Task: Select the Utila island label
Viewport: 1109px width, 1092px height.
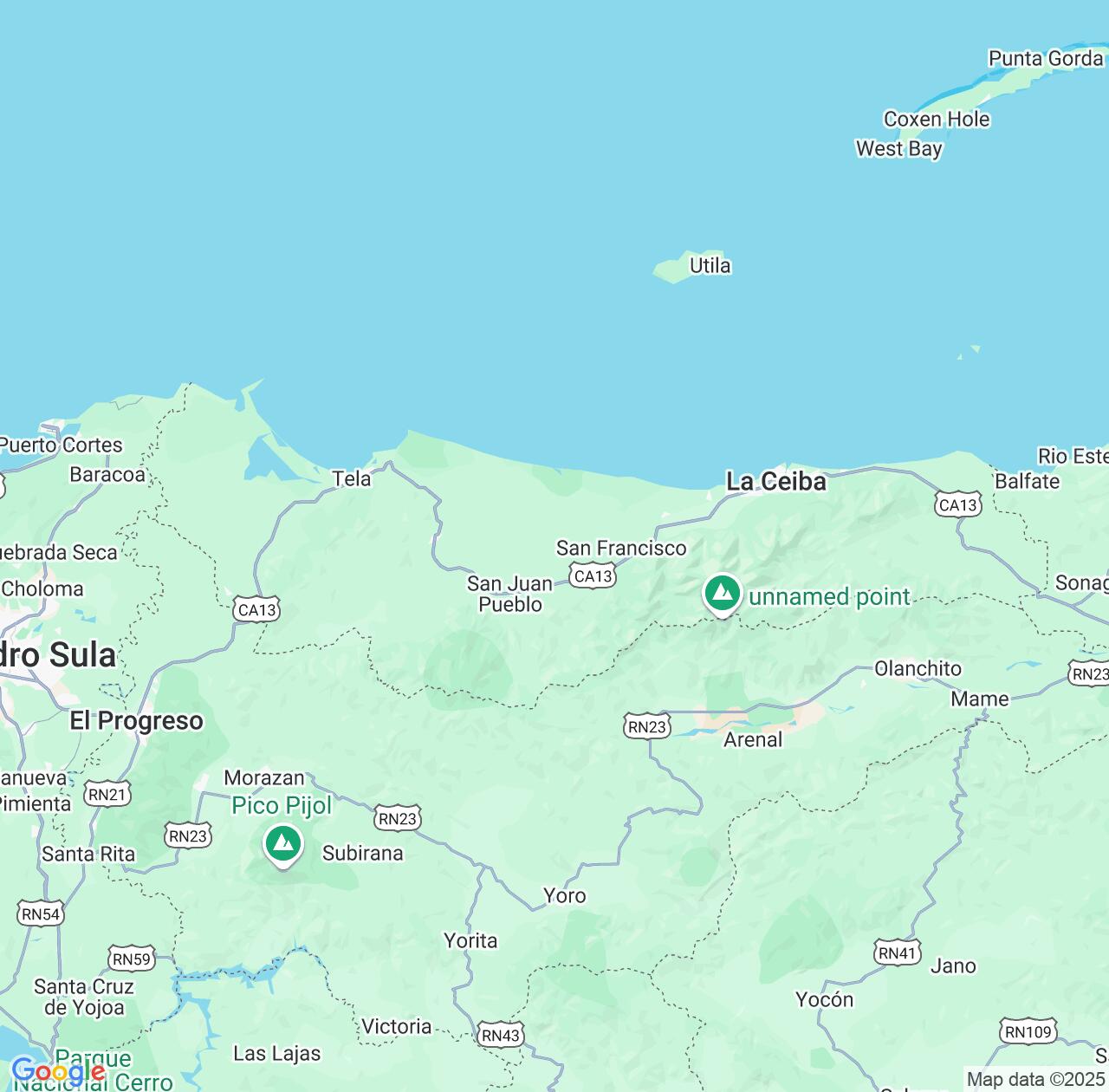Action: tap(710, 265)
